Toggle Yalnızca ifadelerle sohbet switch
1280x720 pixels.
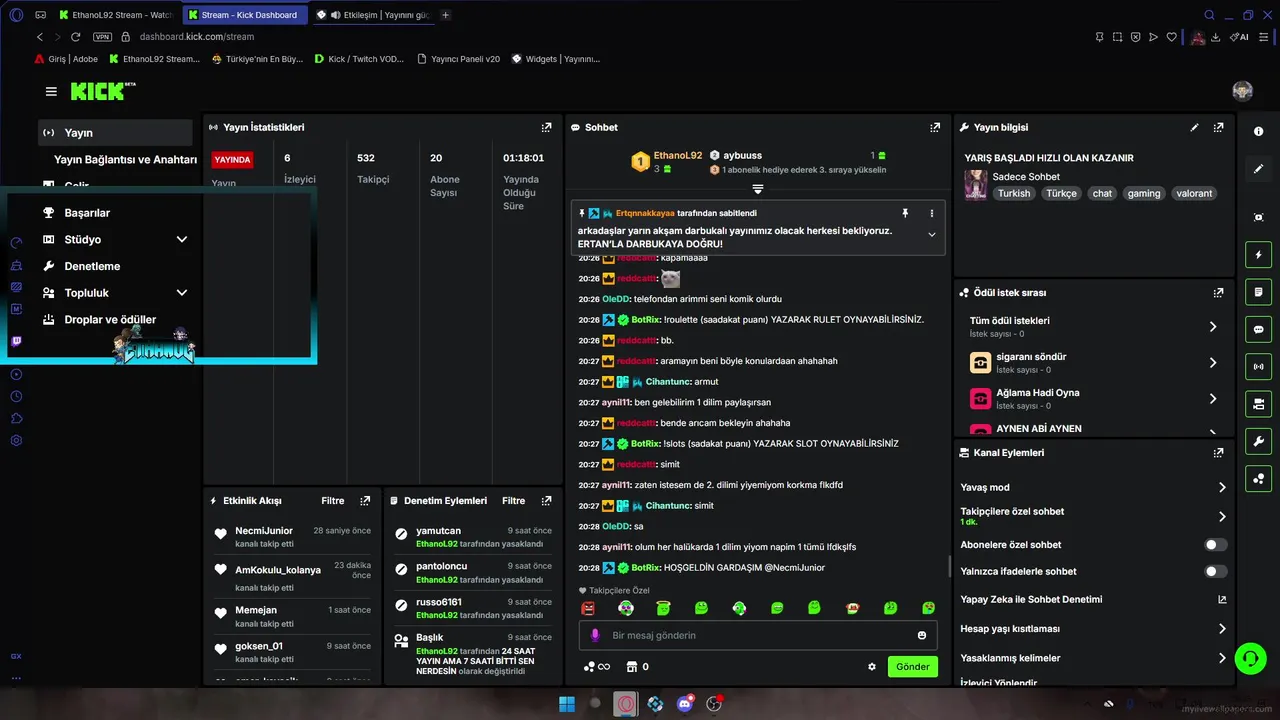(x=1215, y=571)
